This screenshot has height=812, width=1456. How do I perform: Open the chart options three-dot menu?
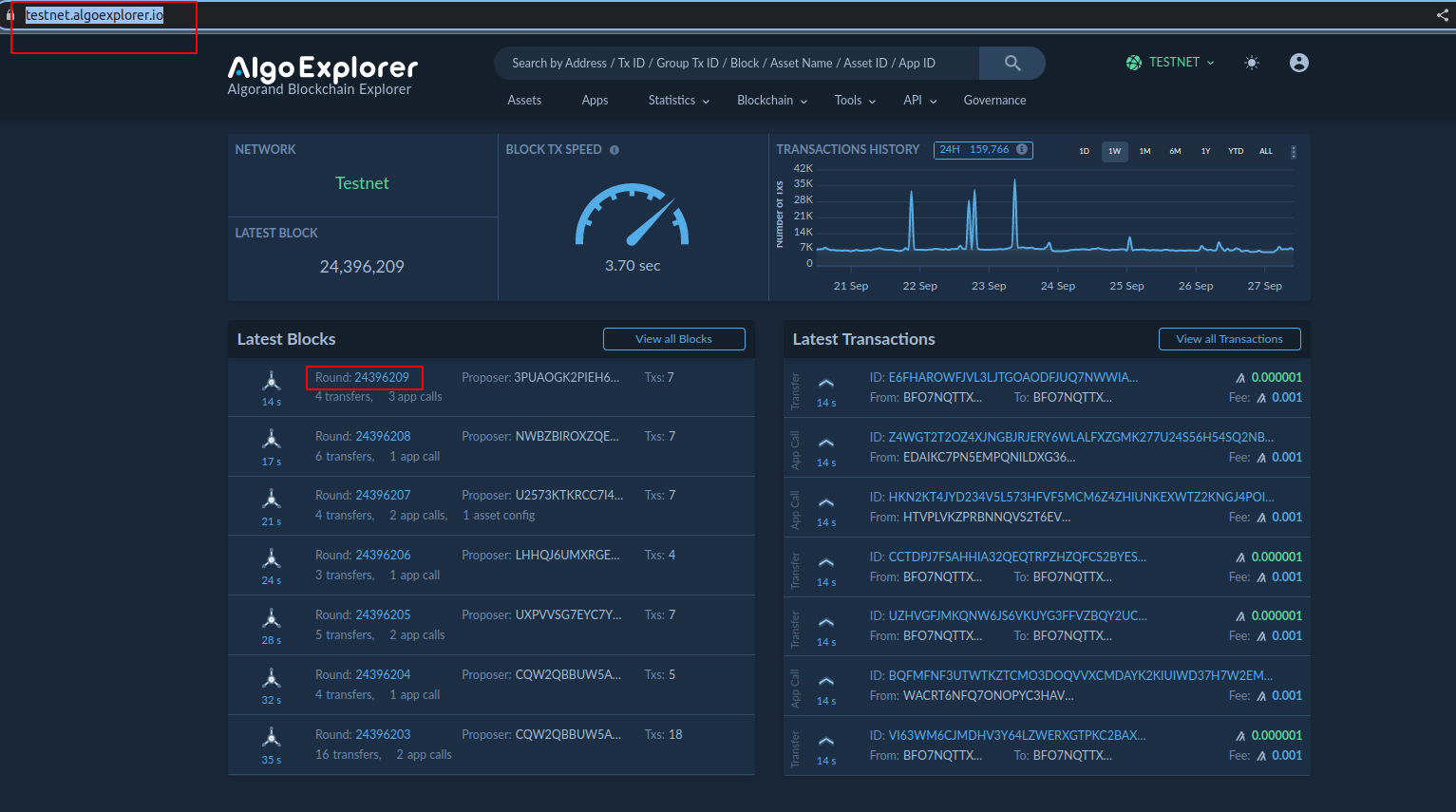[x=1294, y=152]
